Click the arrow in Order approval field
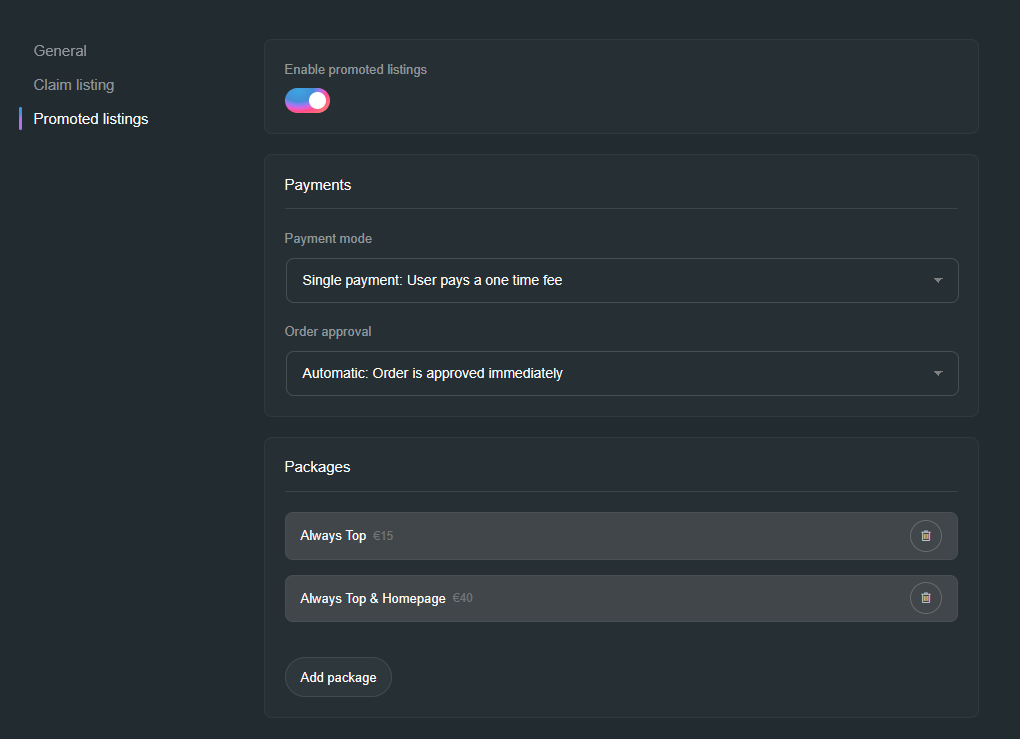Image resolution: width=1020 pixels, height=739 pixels. pyautogui.click(x=937, y=373)
